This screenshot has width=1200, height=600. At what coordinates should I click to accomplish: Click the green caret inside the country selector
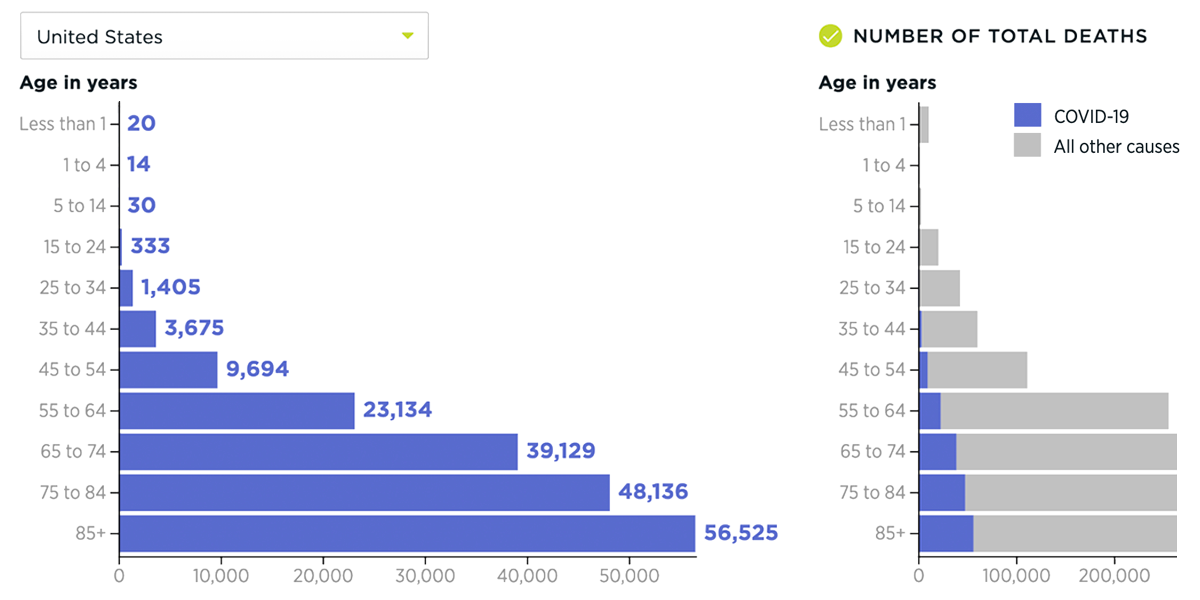tap(408, 34)
